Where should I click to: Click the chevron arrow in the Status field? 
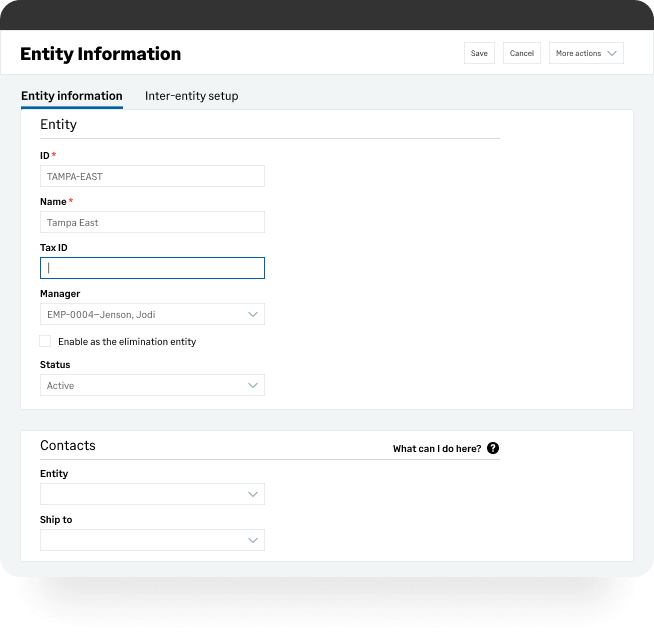tap(253, 385)
